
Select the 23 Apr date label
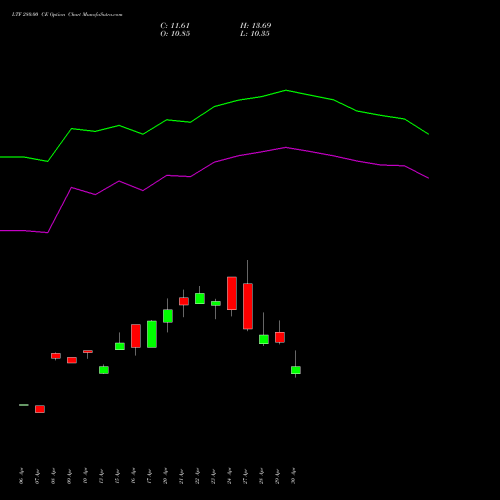[x=214, y=476]
